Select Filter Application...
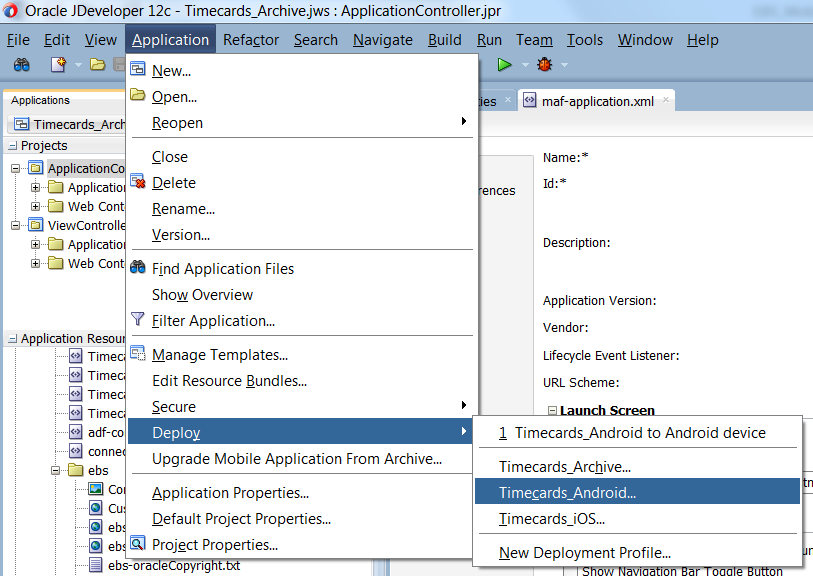The height and width of the screenshot is (576, 813). (300, 321)
